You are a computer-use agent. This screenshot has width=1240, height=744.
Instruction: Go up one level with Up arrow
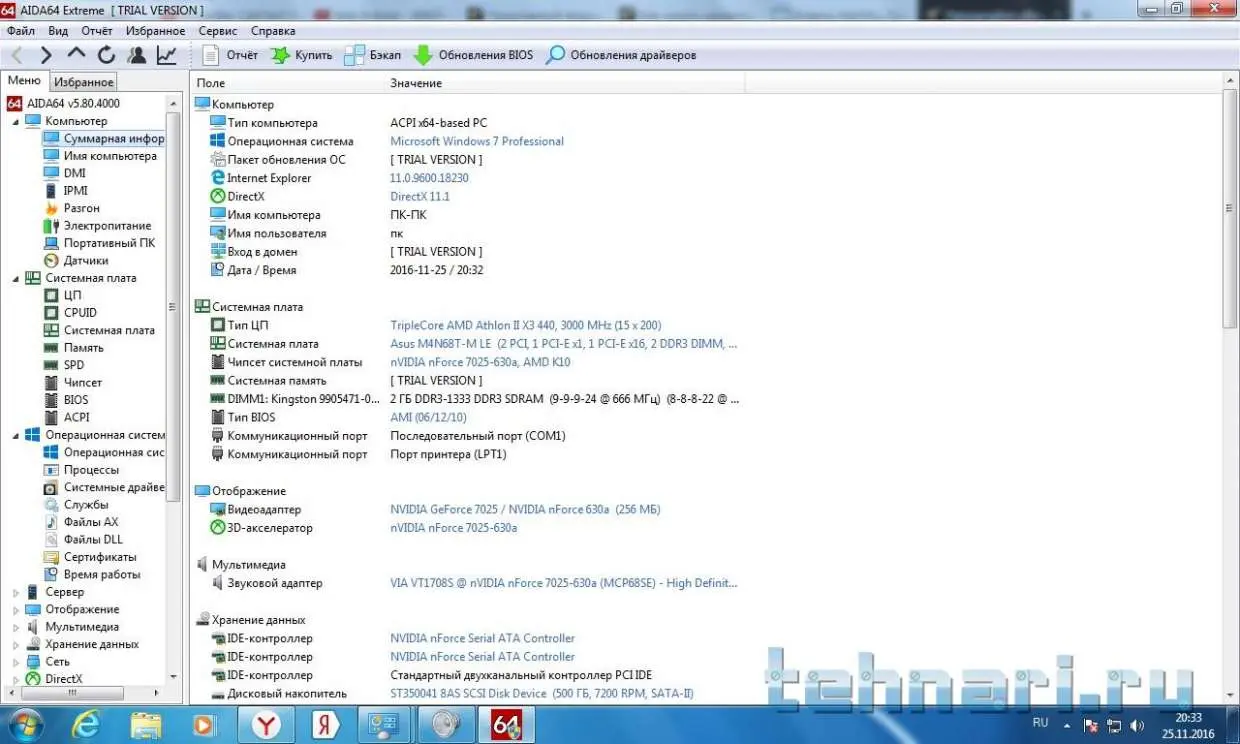(x=76, y=55)
